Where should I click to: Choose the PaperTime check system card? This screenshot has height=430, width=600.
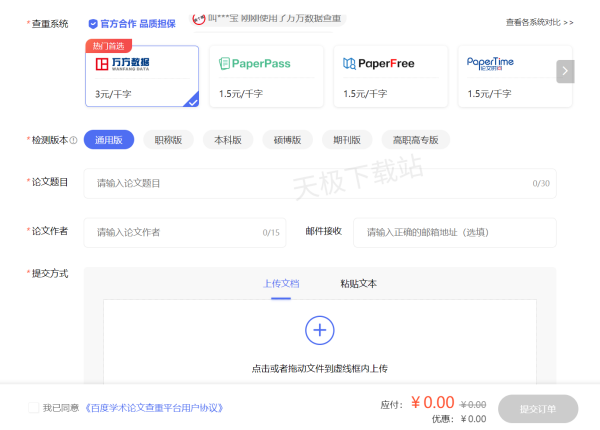tap(514, 76)
